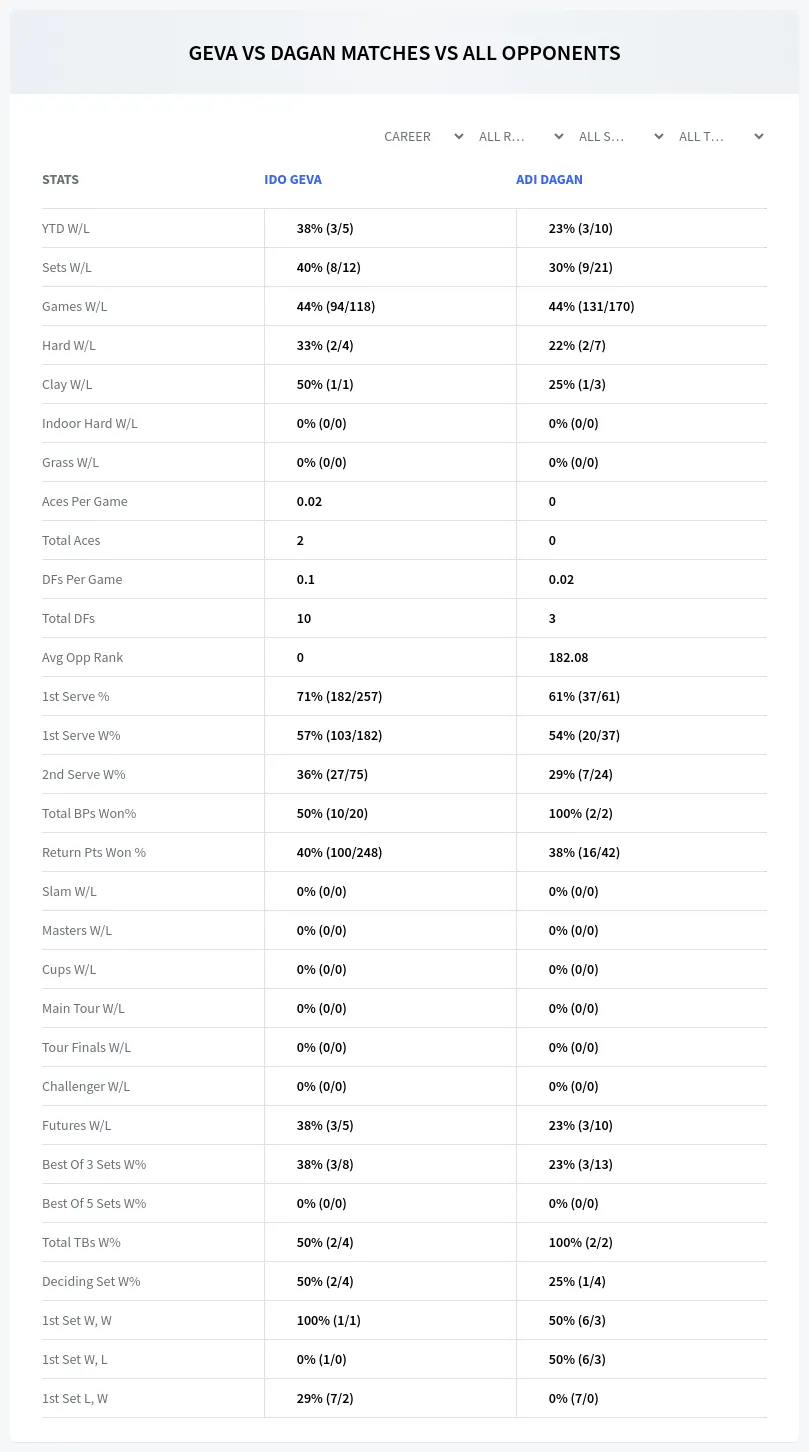
Task: Click the page title heading Geva vs Dagan
Action: pyautogui.click(x=404, y=53)
